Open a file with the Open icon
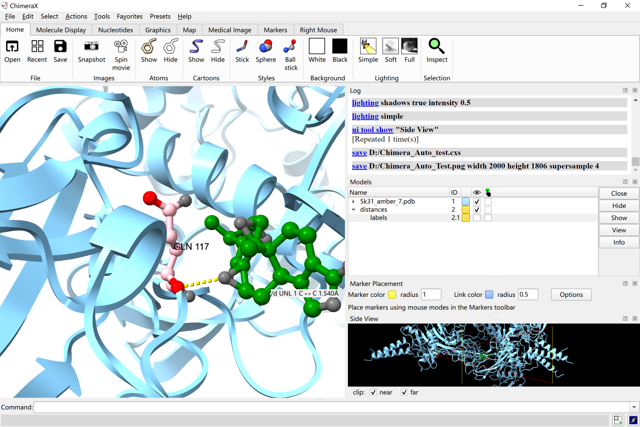This screenshot has width=640, height=427. 12,51
